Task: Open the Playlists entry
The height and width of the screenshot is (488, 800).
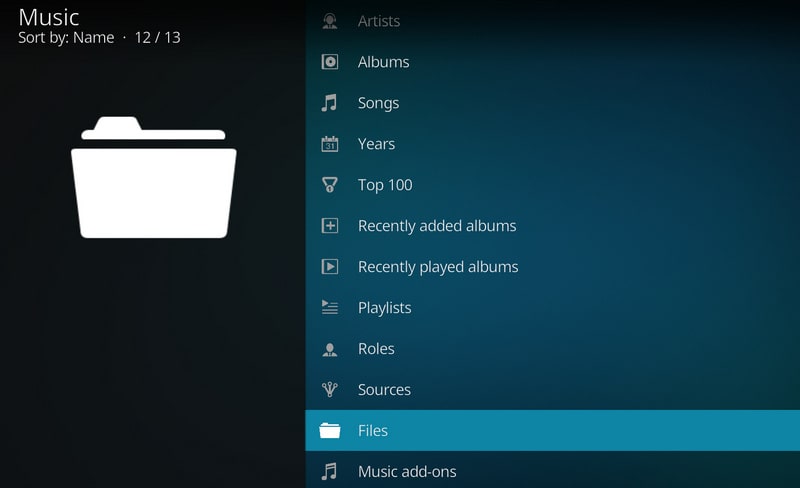Action: 553,308
